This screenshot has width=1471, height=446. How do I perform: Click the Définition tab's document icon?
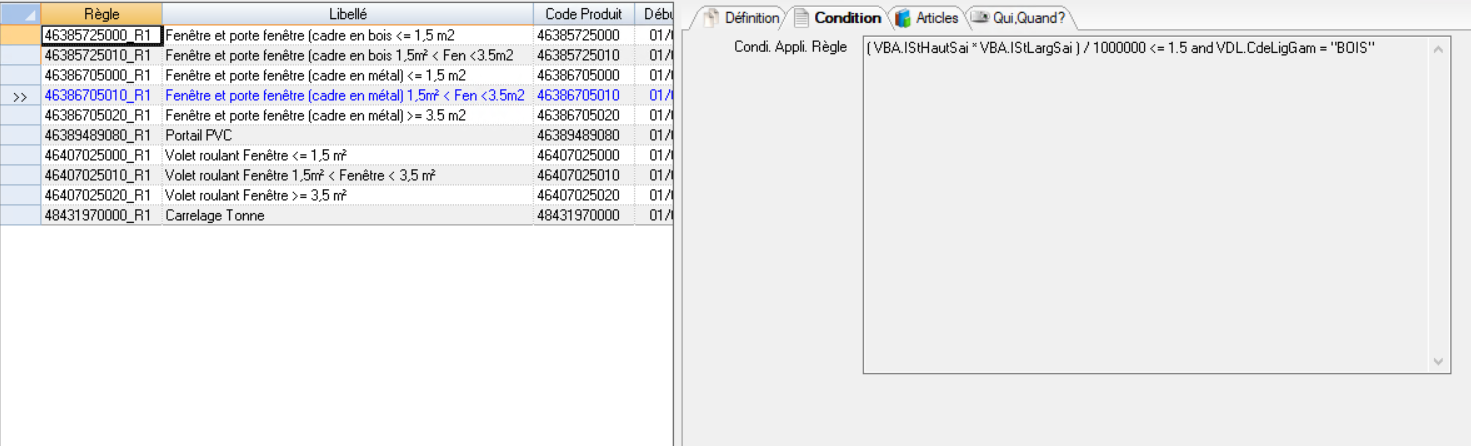[711, 18]
